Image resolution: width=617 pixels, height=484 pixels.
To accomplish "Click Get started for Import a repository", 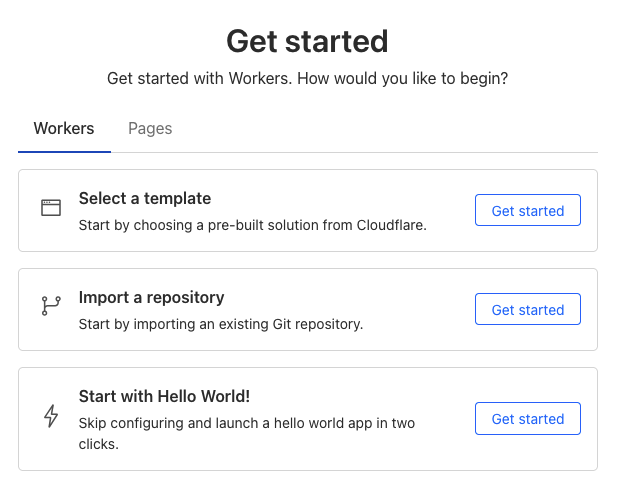I will (528, 309).
